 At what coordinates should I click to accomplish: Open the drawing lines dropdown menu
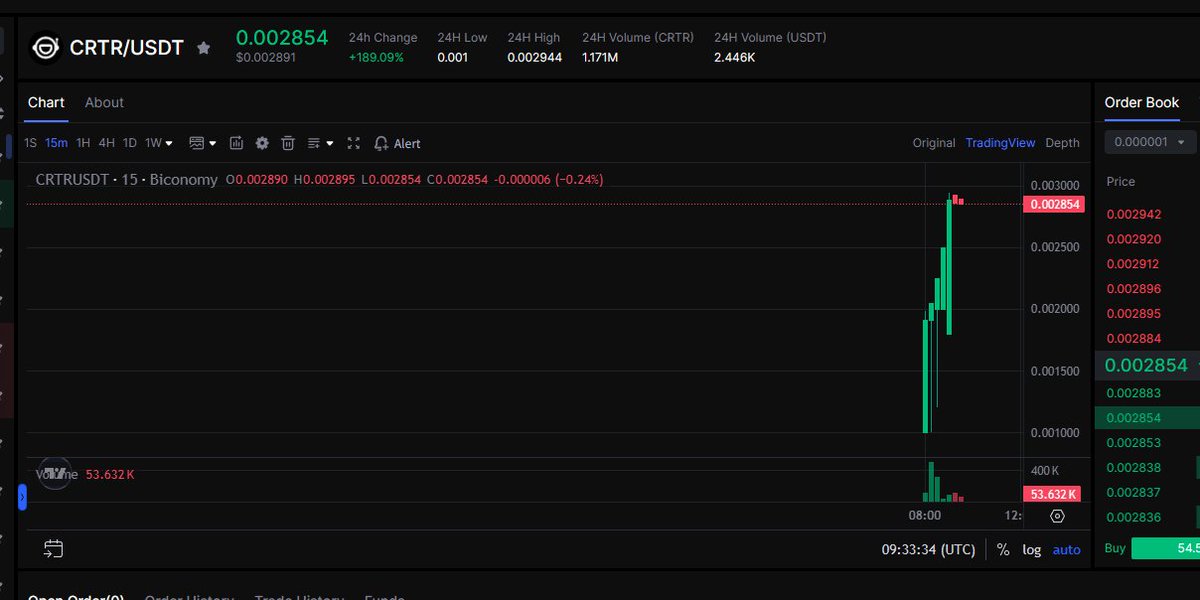320,143
